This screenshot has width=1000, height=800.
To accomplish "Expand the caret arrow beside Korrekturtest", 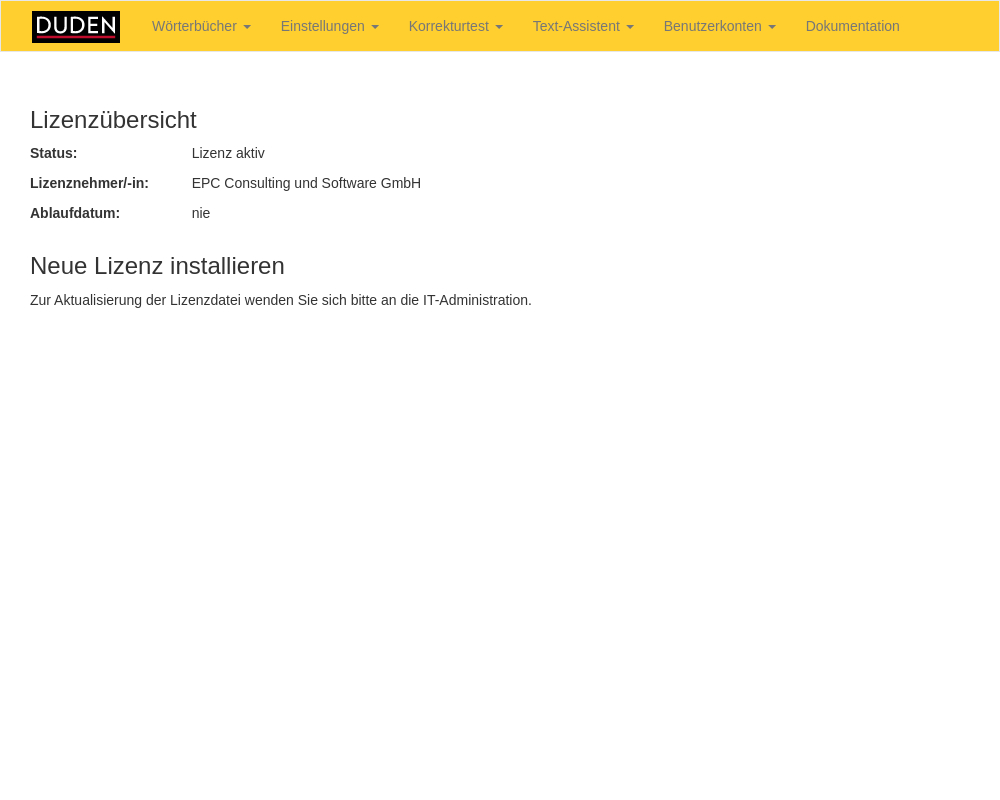I will [499, 28].
